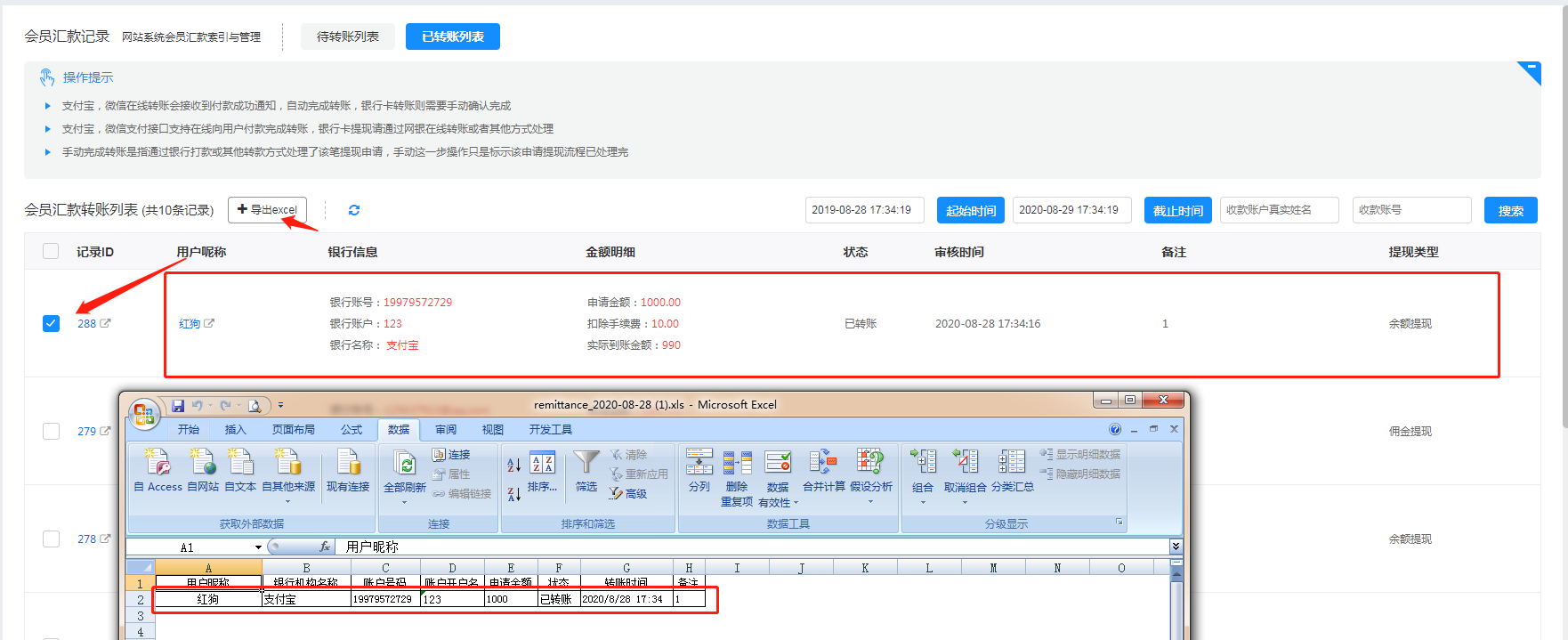The height and width of the screenshot is (640, 1568).
Task: Click the Text to Columns icon
Action: click(699, 463)
